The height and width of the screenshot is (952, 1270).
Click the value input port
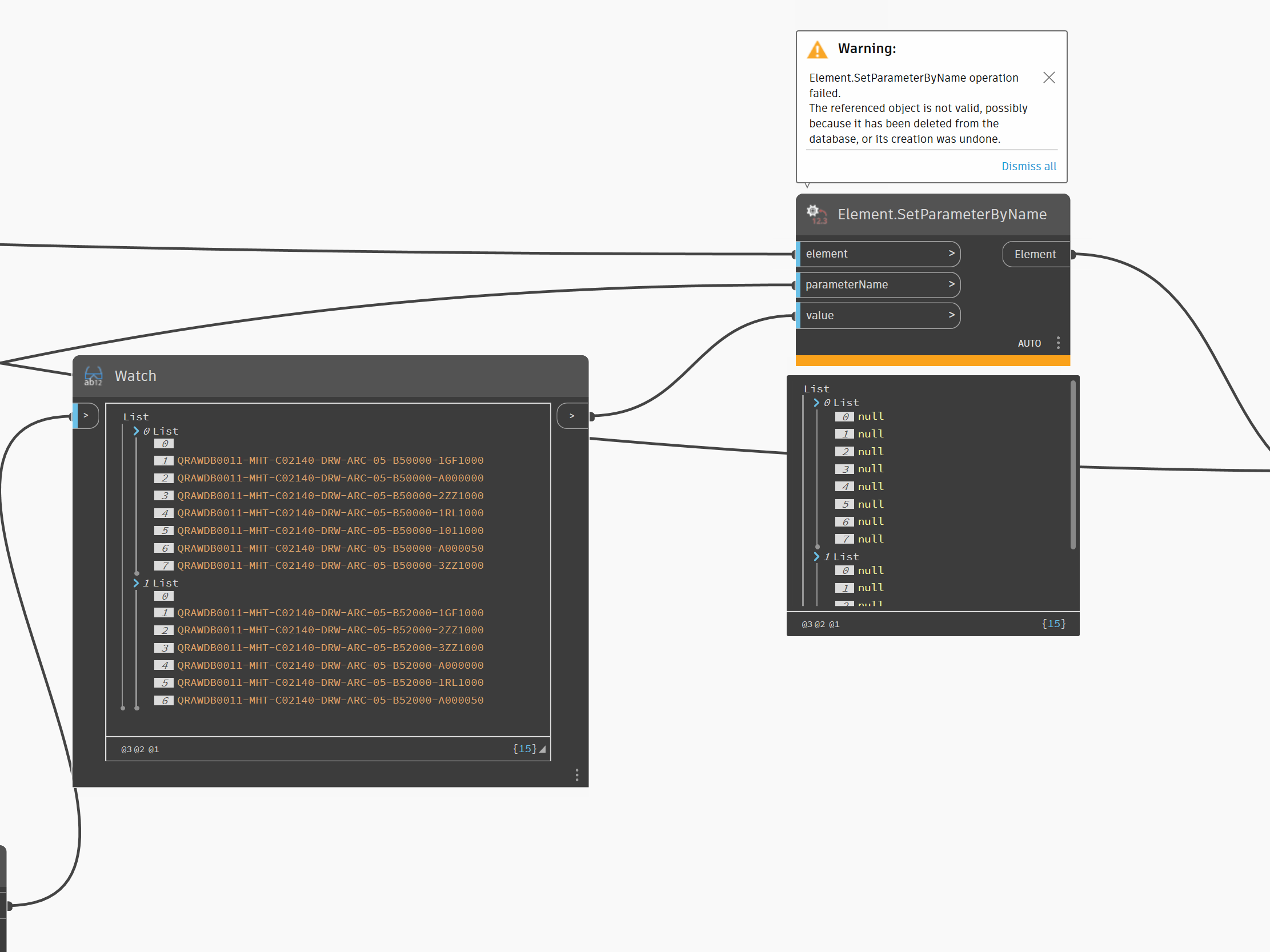click(878, 316)
